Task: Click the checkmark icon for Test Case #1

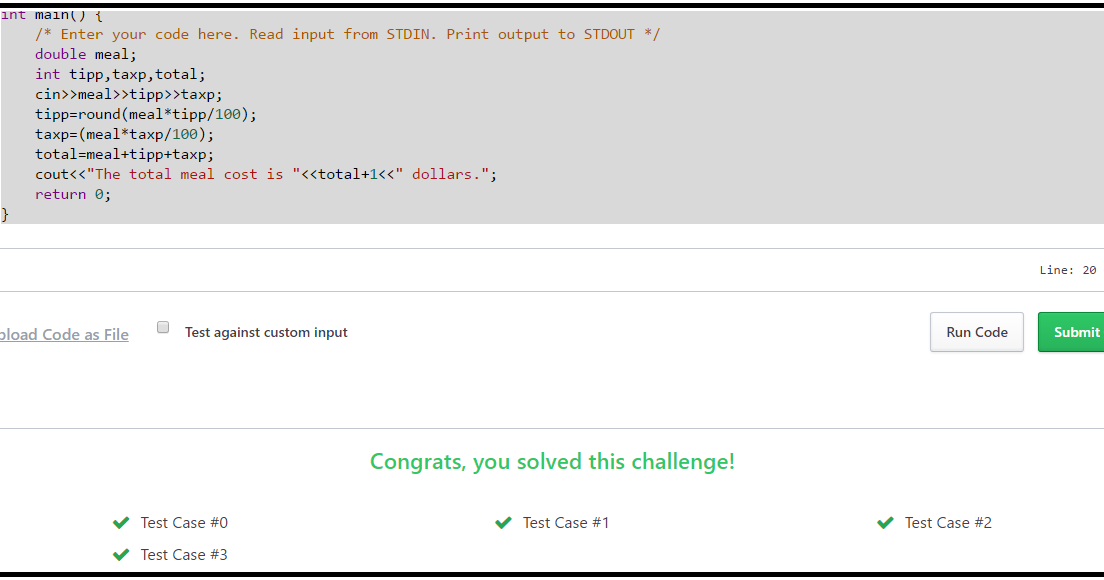Action: [503, 522]
